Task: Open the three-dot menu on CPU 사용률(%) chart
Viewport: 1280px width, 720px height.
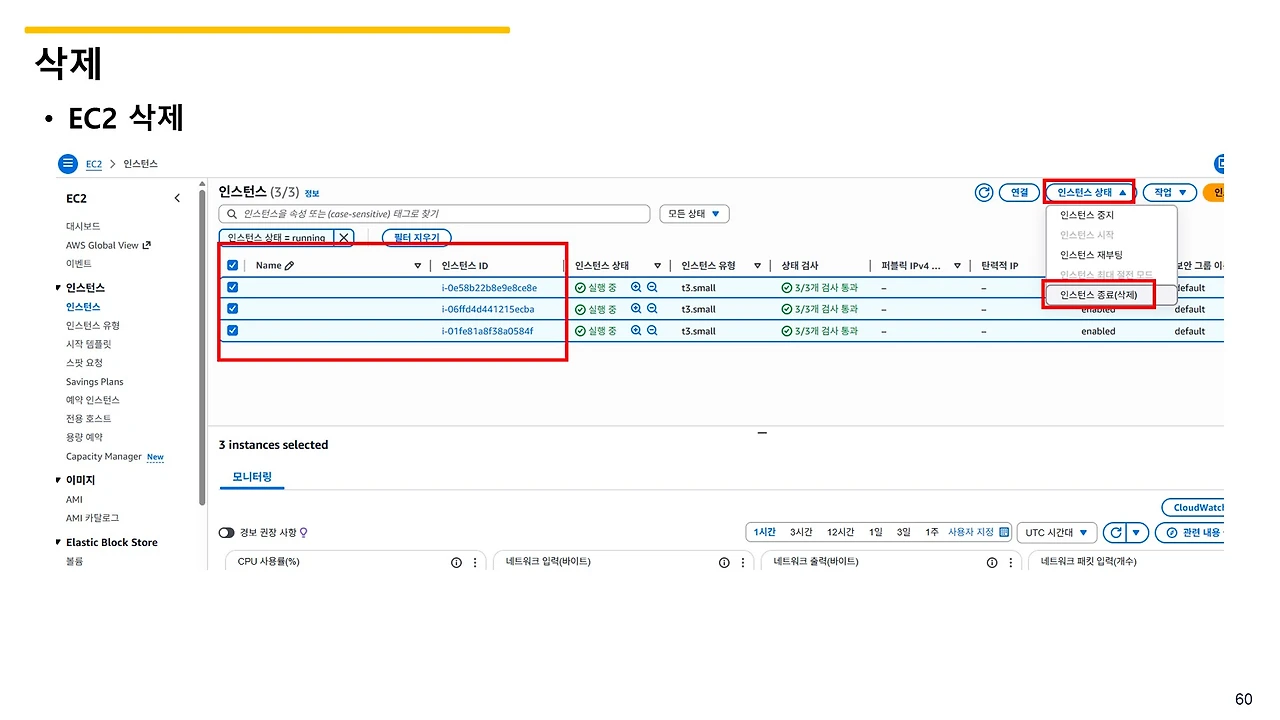Action: coord(473,562)
